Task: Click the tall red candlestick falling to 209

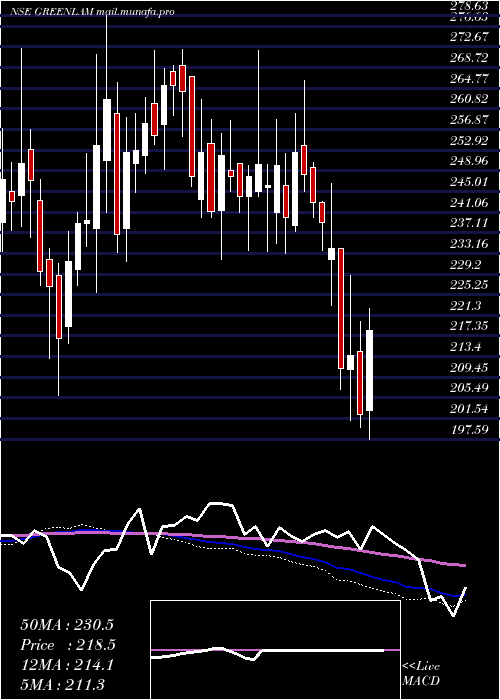Action: [x=341, y=308]
